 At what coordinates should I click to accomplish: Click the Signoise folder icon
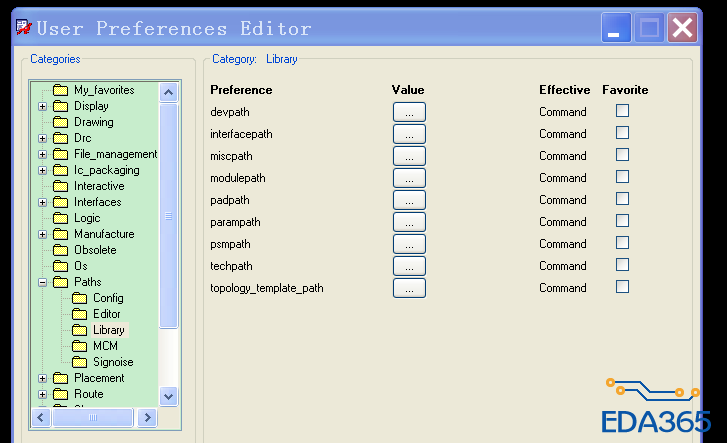(x=80, y=362)
